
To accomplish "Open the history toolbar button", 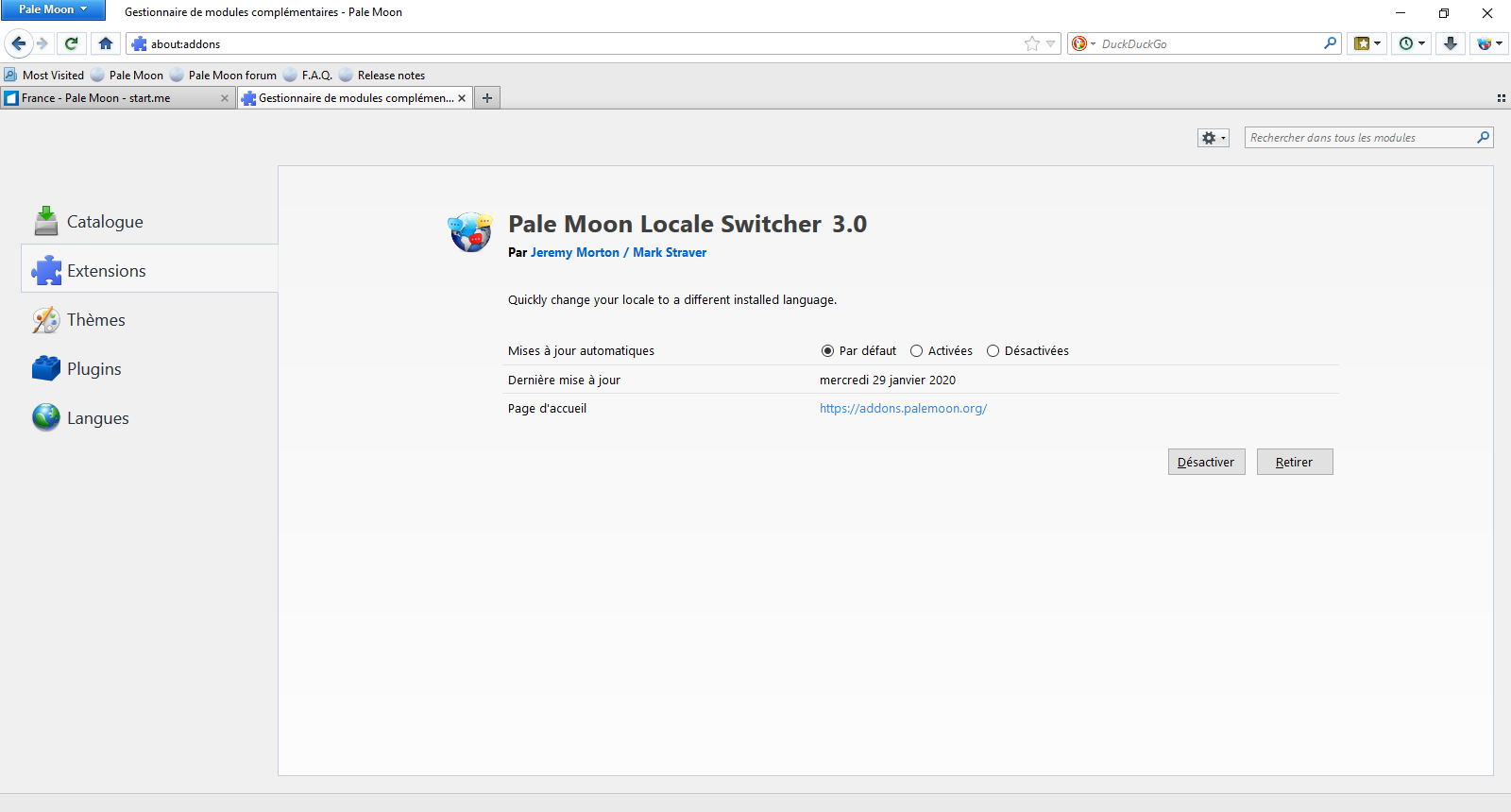I will (x=1412, y=43).
